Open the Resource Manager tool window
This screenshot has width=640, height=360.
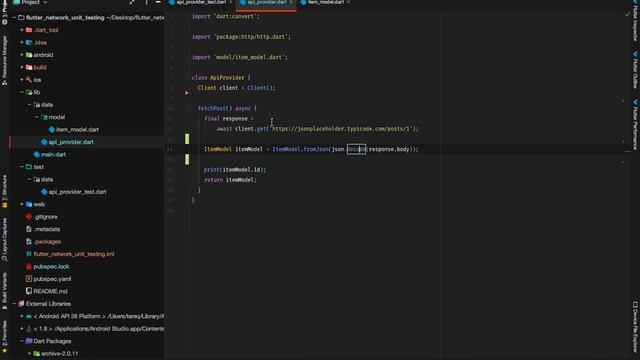[4, 60]
